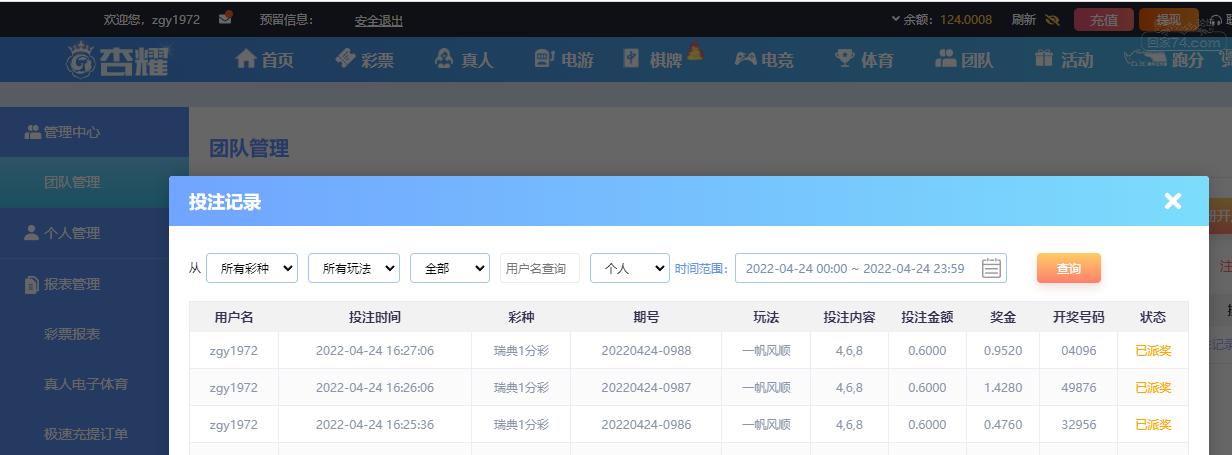Focus the 用户名查询 input field
This screenshot has height=455, width=1232.
click(x=540, y=268)
